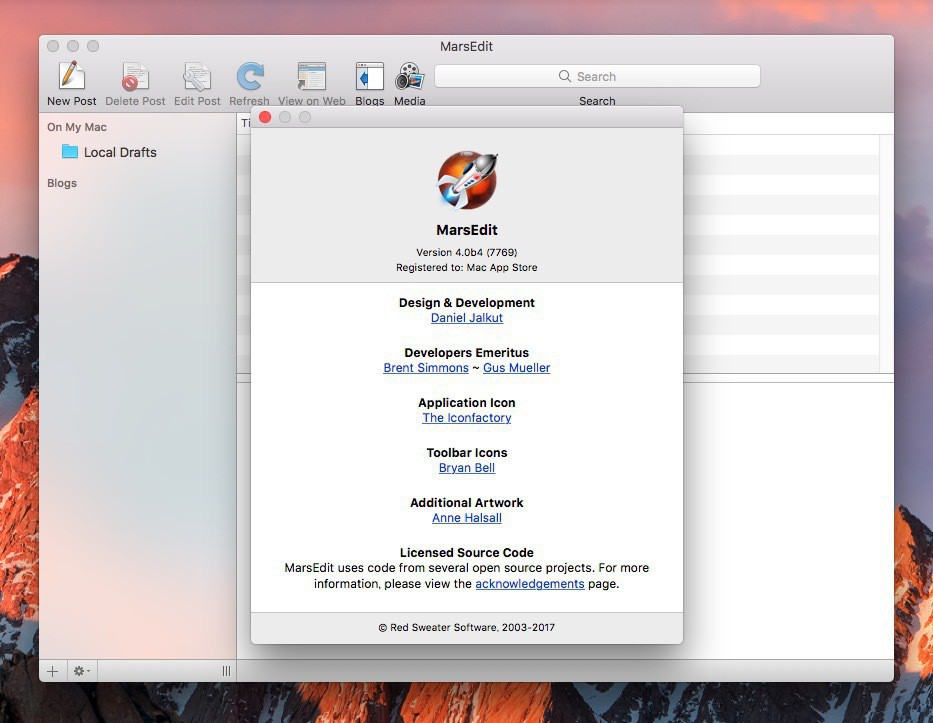Click the Bryan Bell link
This screenshot has height=723, width=933.
(467, 468)
